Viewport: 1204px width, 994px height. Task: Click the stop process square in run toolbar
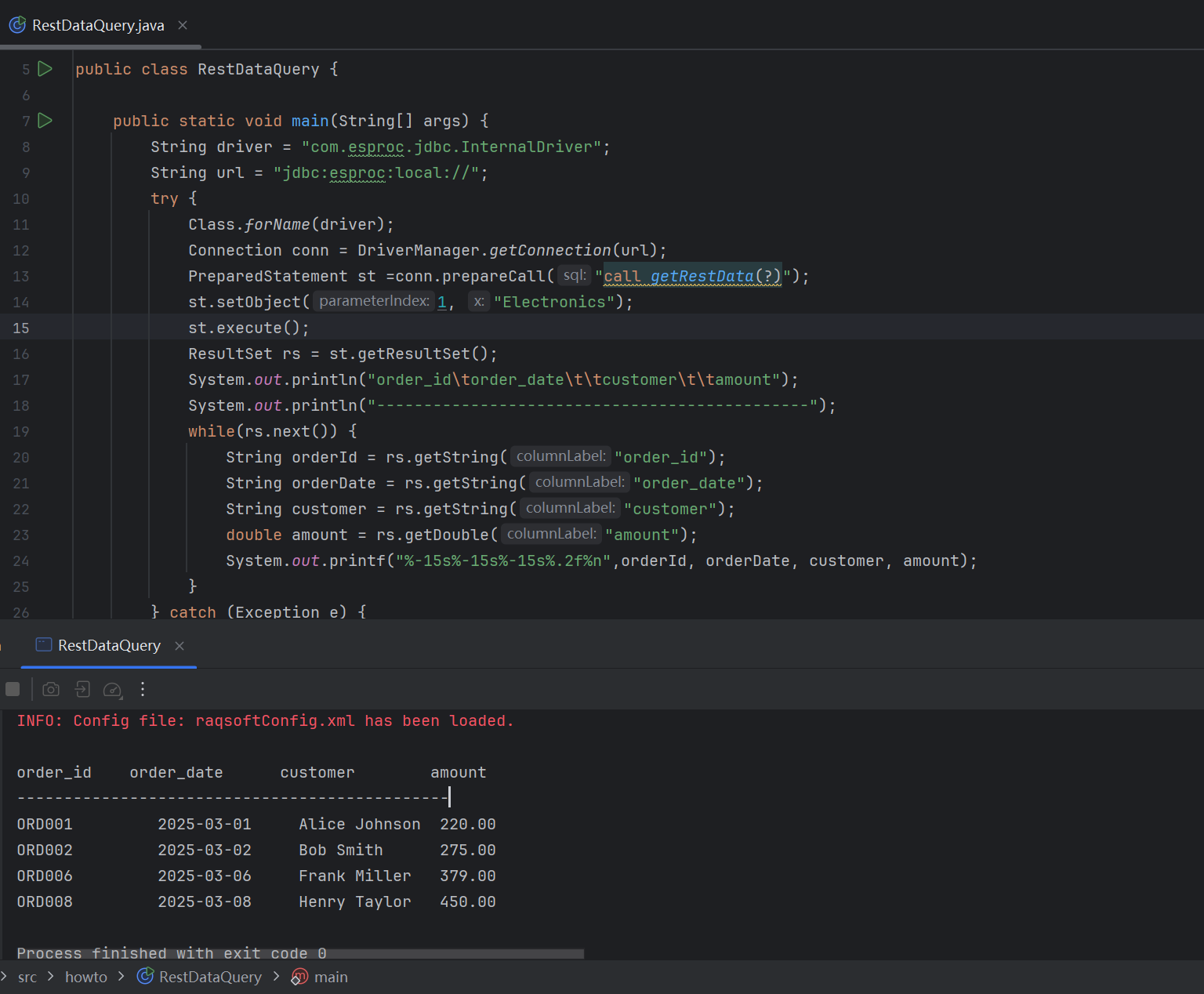click(x=13, y=689)
